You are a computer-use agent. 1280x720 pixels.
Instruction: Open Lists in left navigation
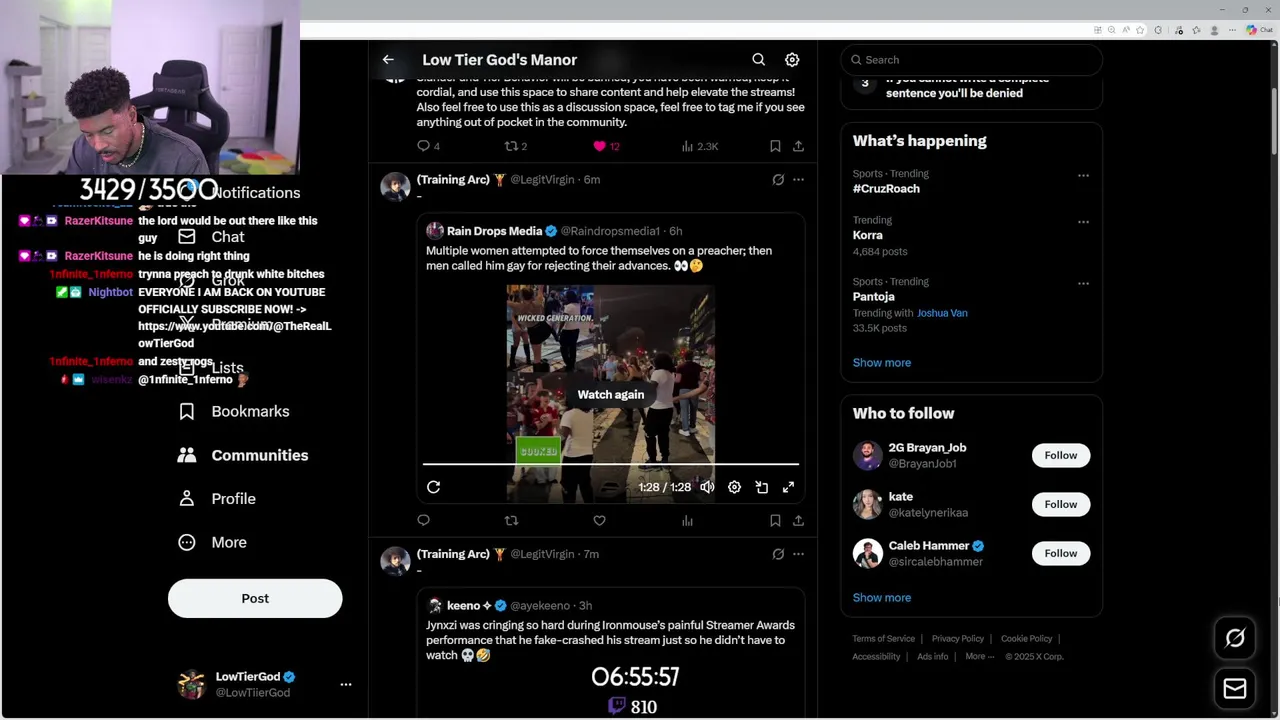pos(212,368)
